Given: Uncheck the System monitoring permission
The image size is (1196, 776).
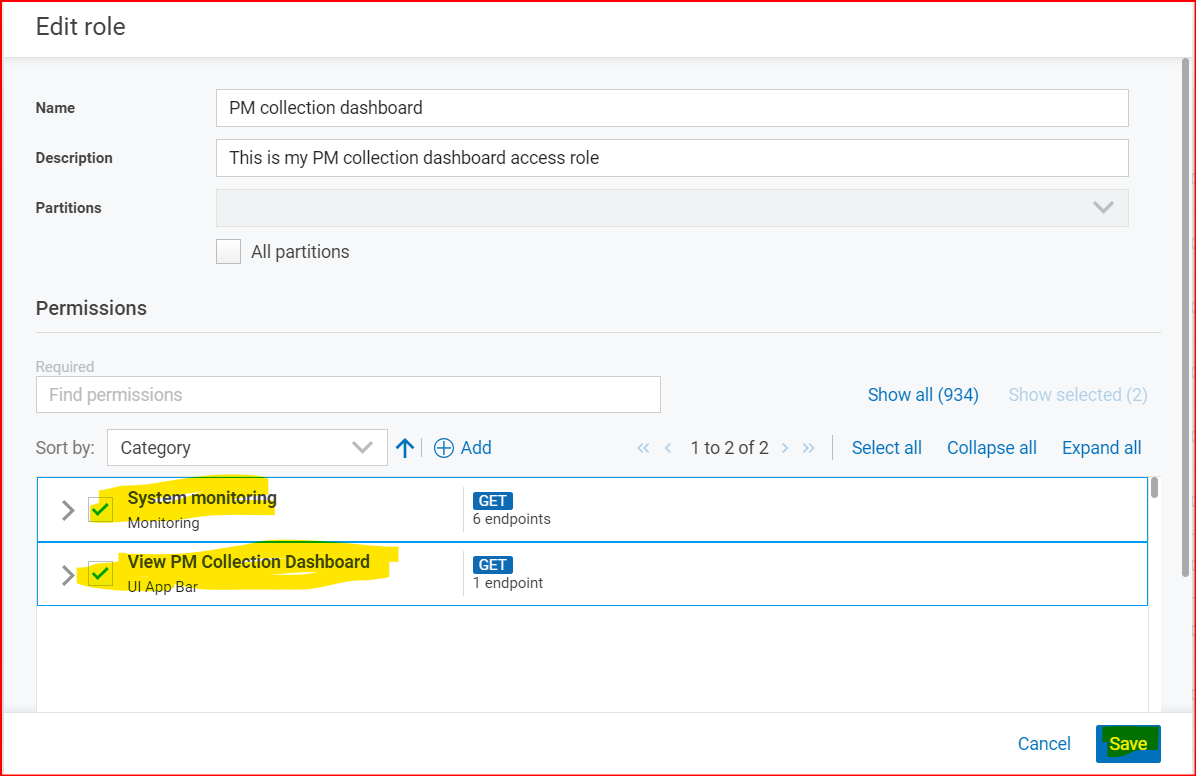Looking at the screenshot, I should click(100, 509).
